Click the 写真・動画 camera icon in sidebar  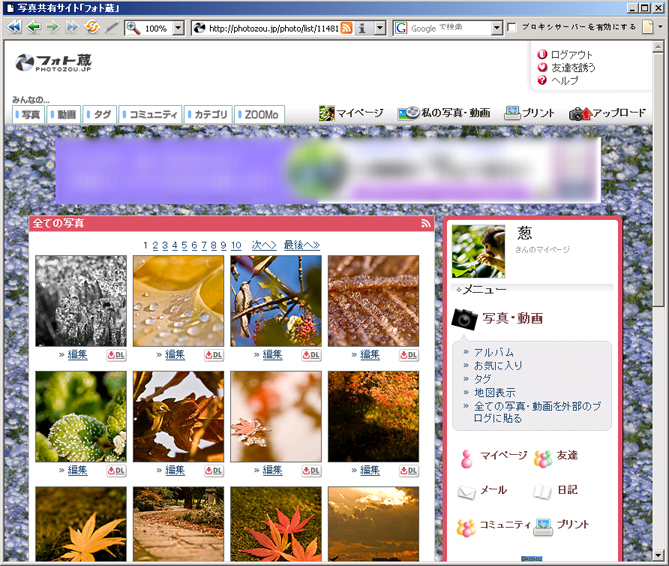tap(464, 319)
